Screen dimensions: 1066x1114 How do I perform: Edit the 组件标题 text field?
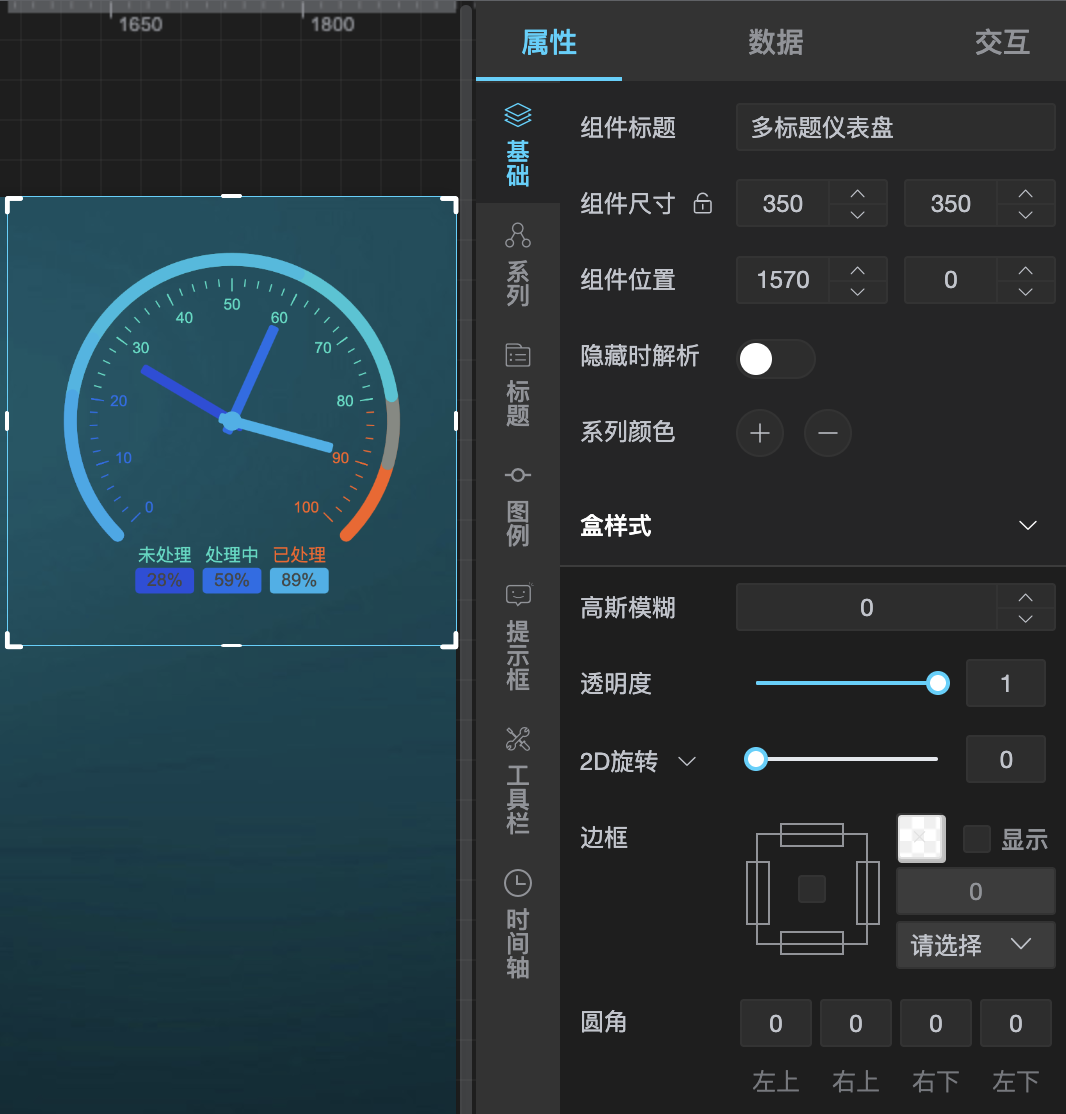coord(895,127)
